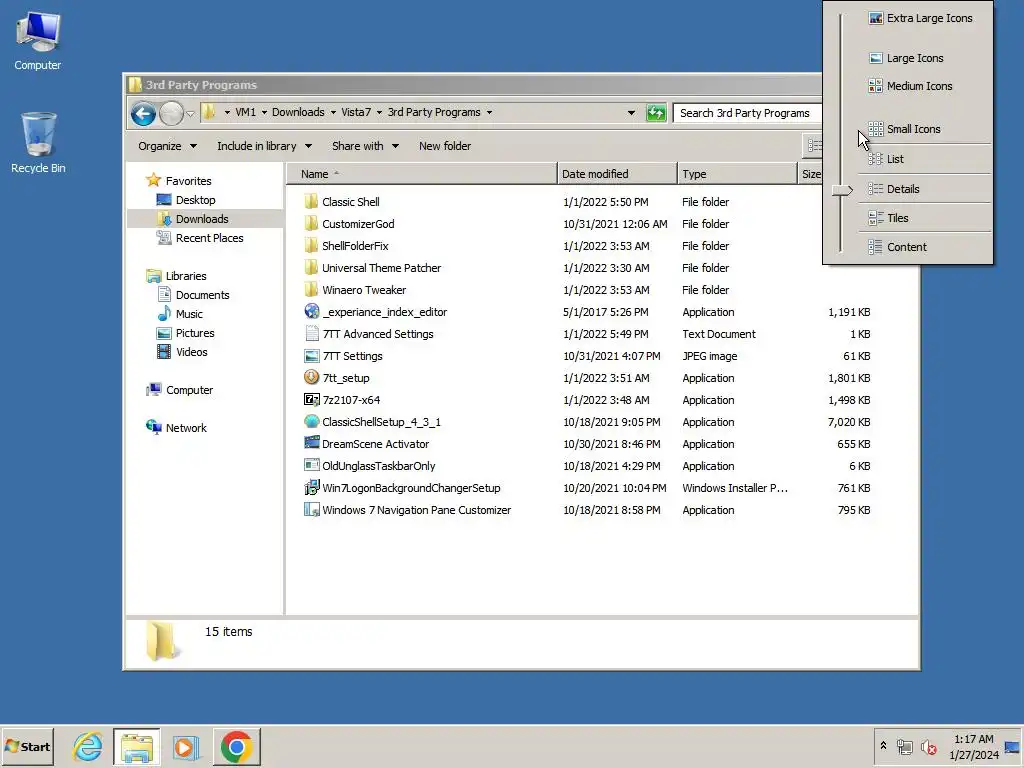
Task: Click the 7z2107-x64 installer icon
Action: click(x=312, y=400)
